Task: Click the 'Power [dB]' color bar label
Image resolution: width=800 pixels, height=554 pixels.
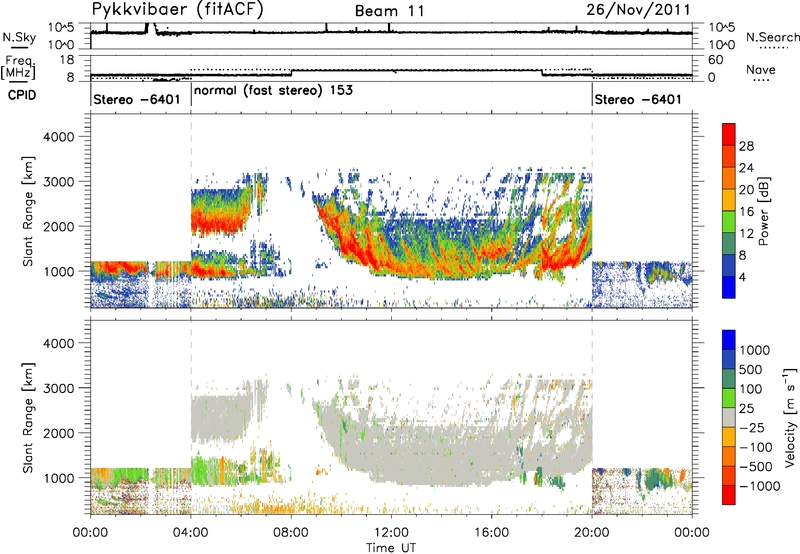Action: [763, 211]
